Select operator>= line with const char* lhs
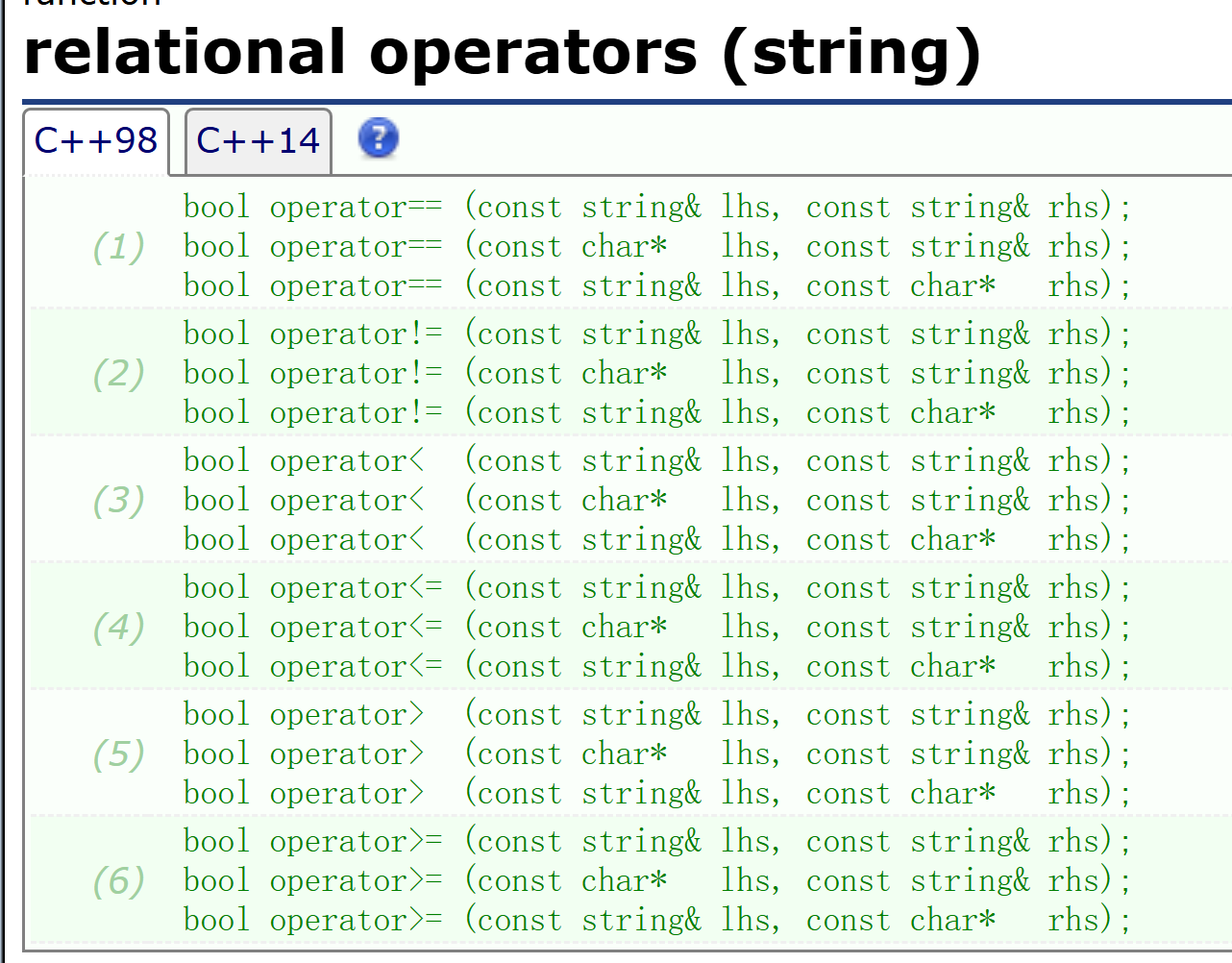Image resolution: width=1232 pixels, height=963 pixels. pos(657,881)
